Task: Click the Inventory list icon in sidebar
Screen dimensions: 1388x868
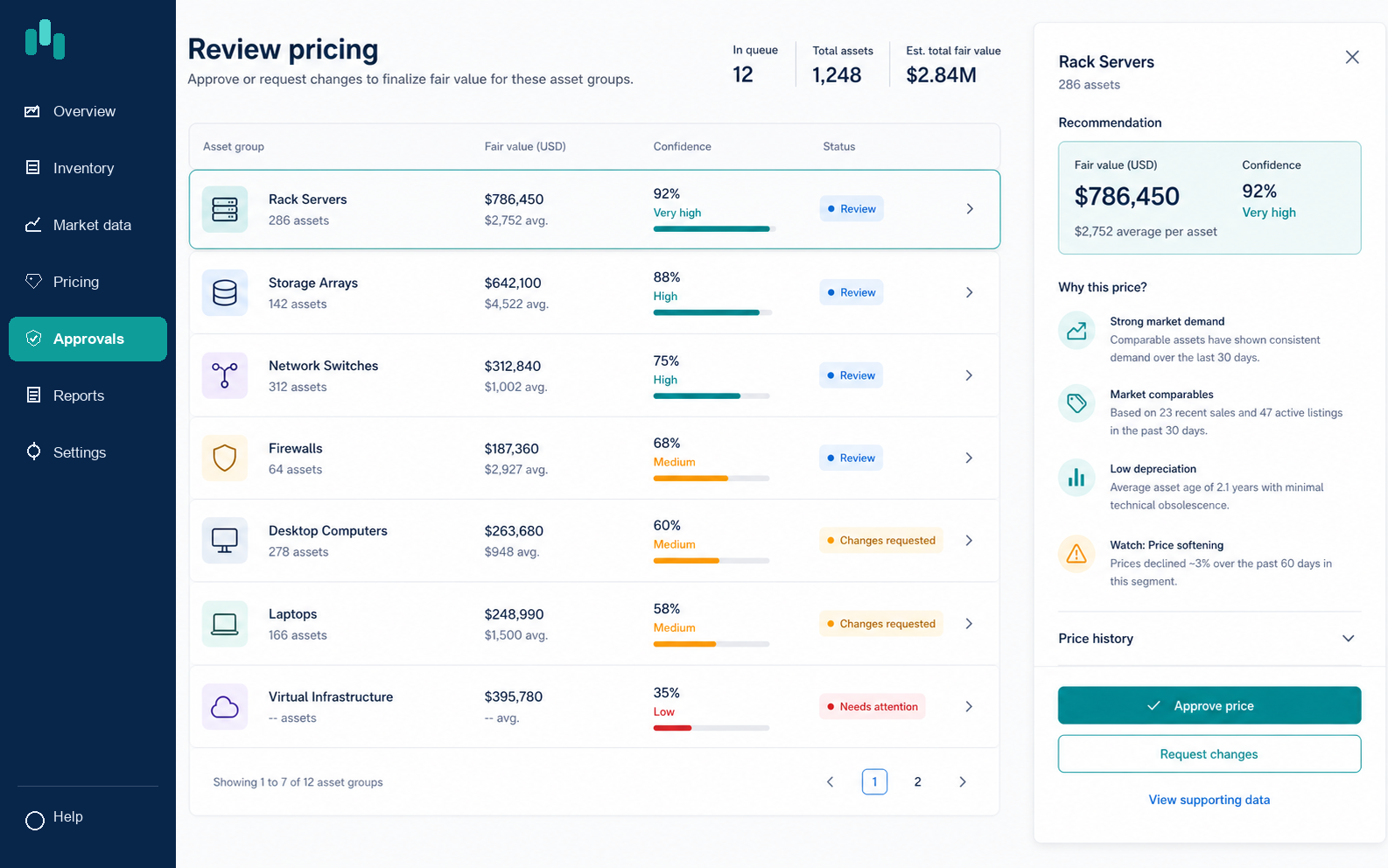Action: [32, 167]
